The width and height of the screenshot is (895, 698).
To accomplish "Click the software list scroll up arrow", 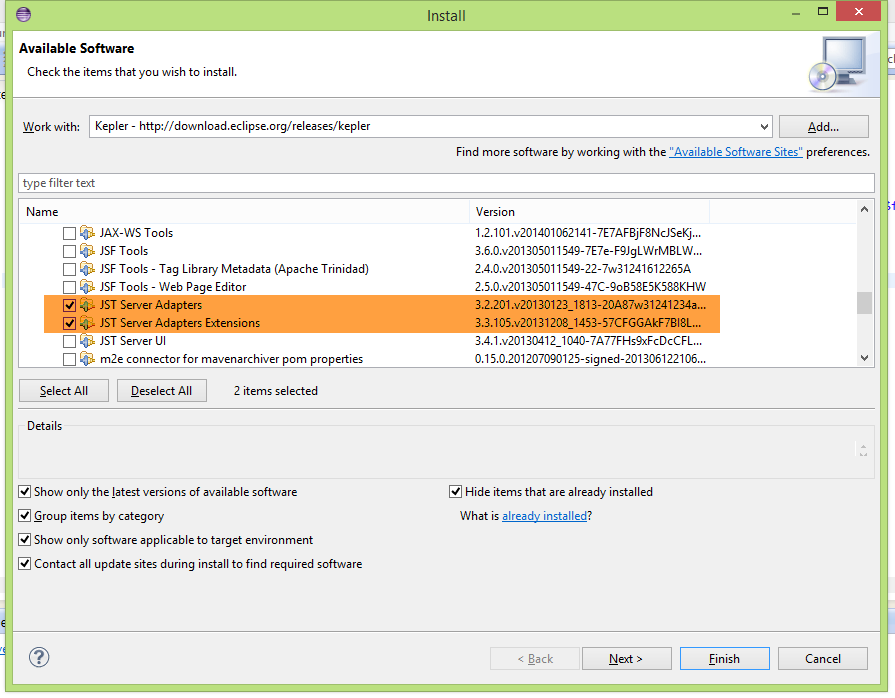I will tap(864, 209).
